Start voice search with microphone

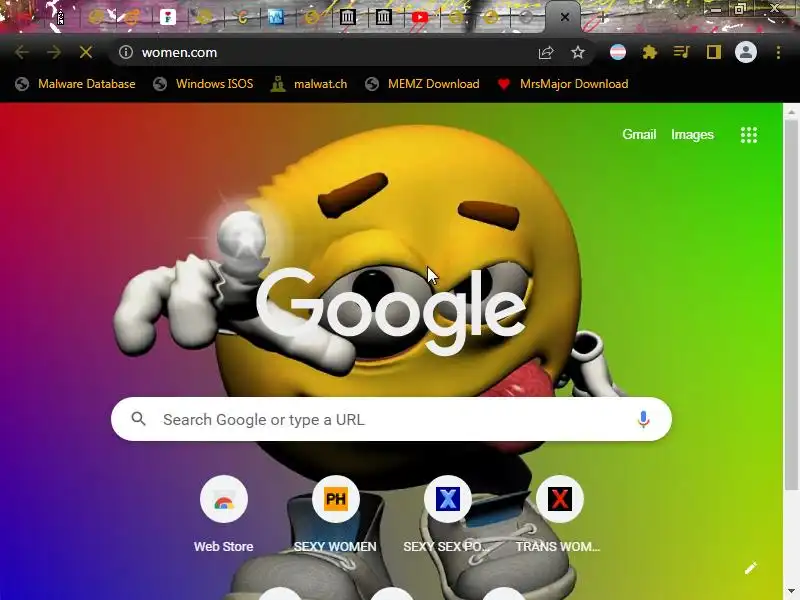click(643, 419)
